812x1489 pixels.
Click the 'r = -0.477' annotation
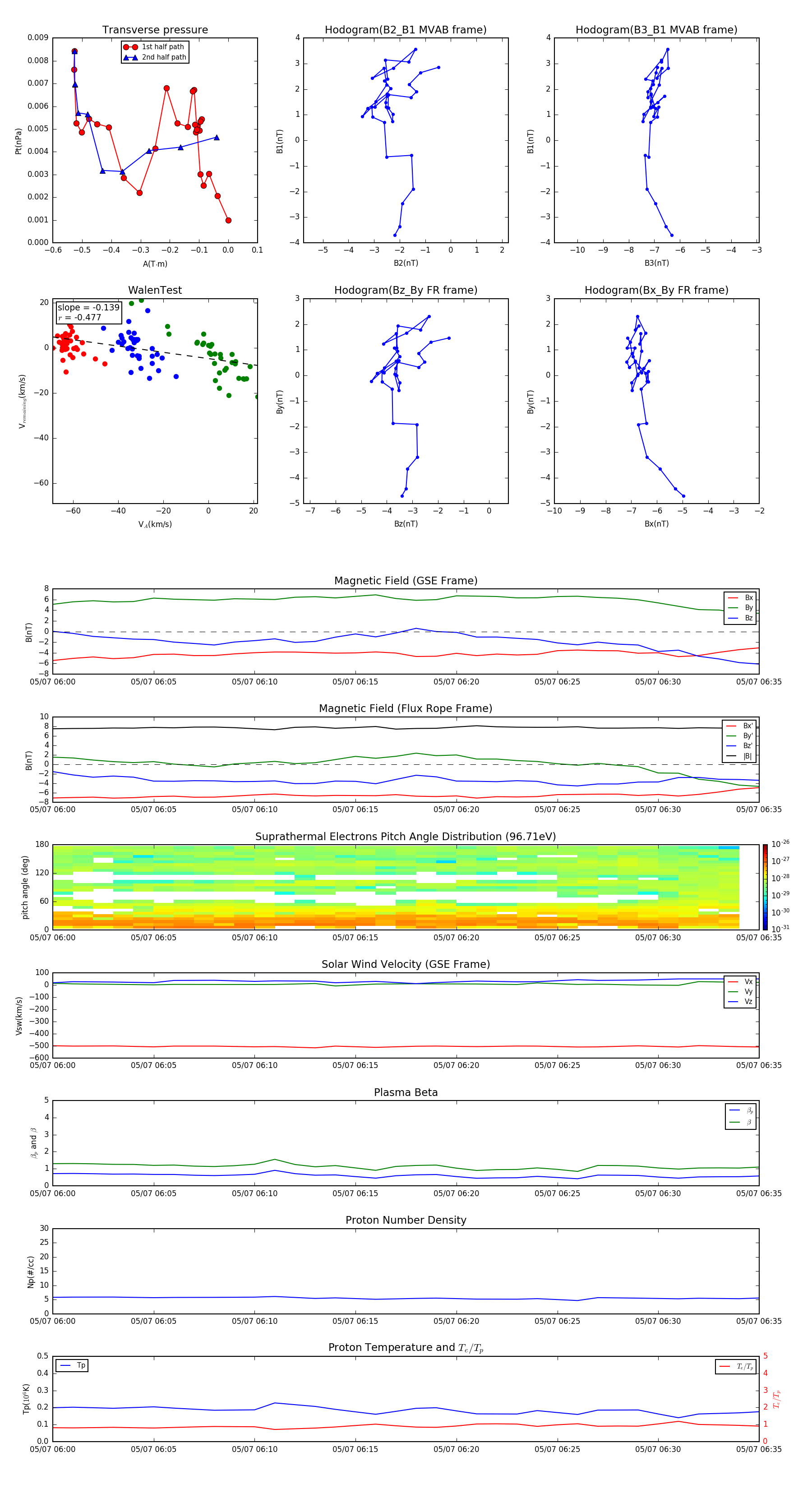pyautogui.click(x=80, y=317)
